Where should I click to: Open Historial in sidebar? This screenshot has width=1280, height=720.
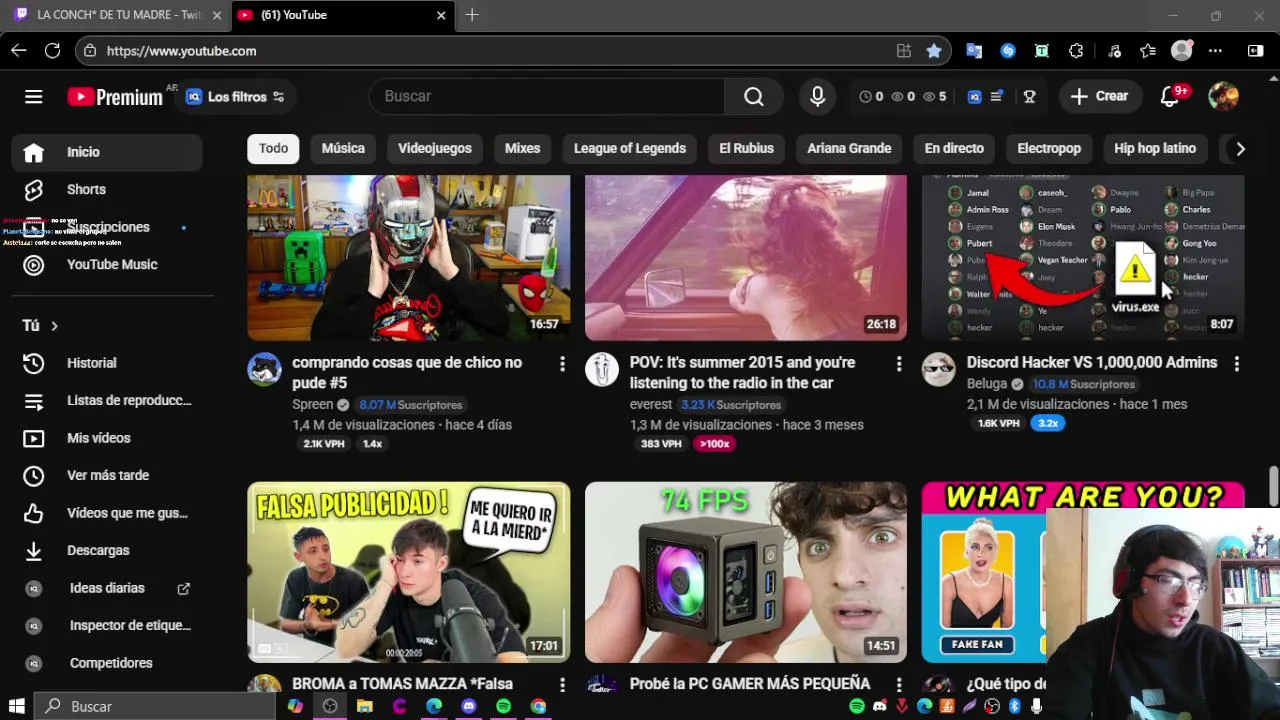[107, 363]
